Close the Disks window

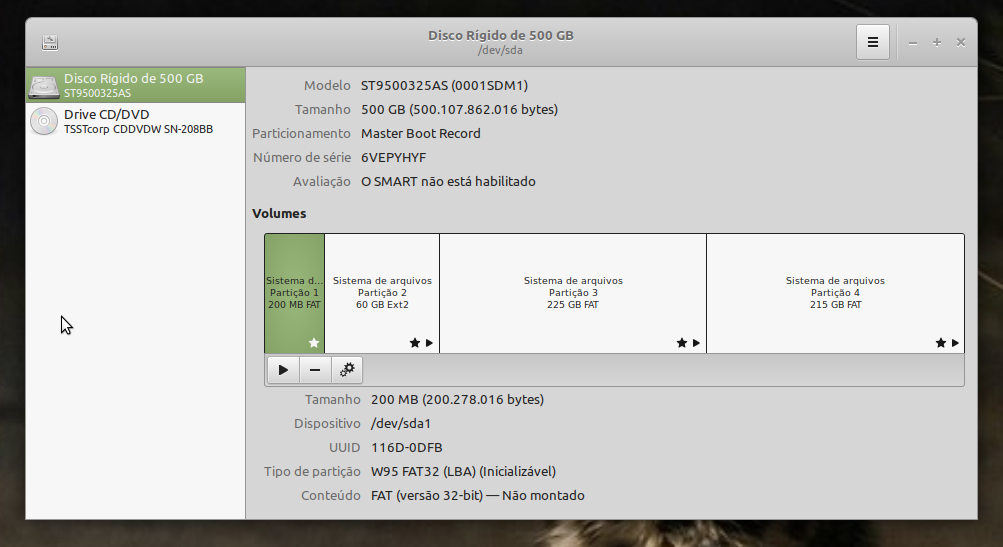(x=960, y=42)
